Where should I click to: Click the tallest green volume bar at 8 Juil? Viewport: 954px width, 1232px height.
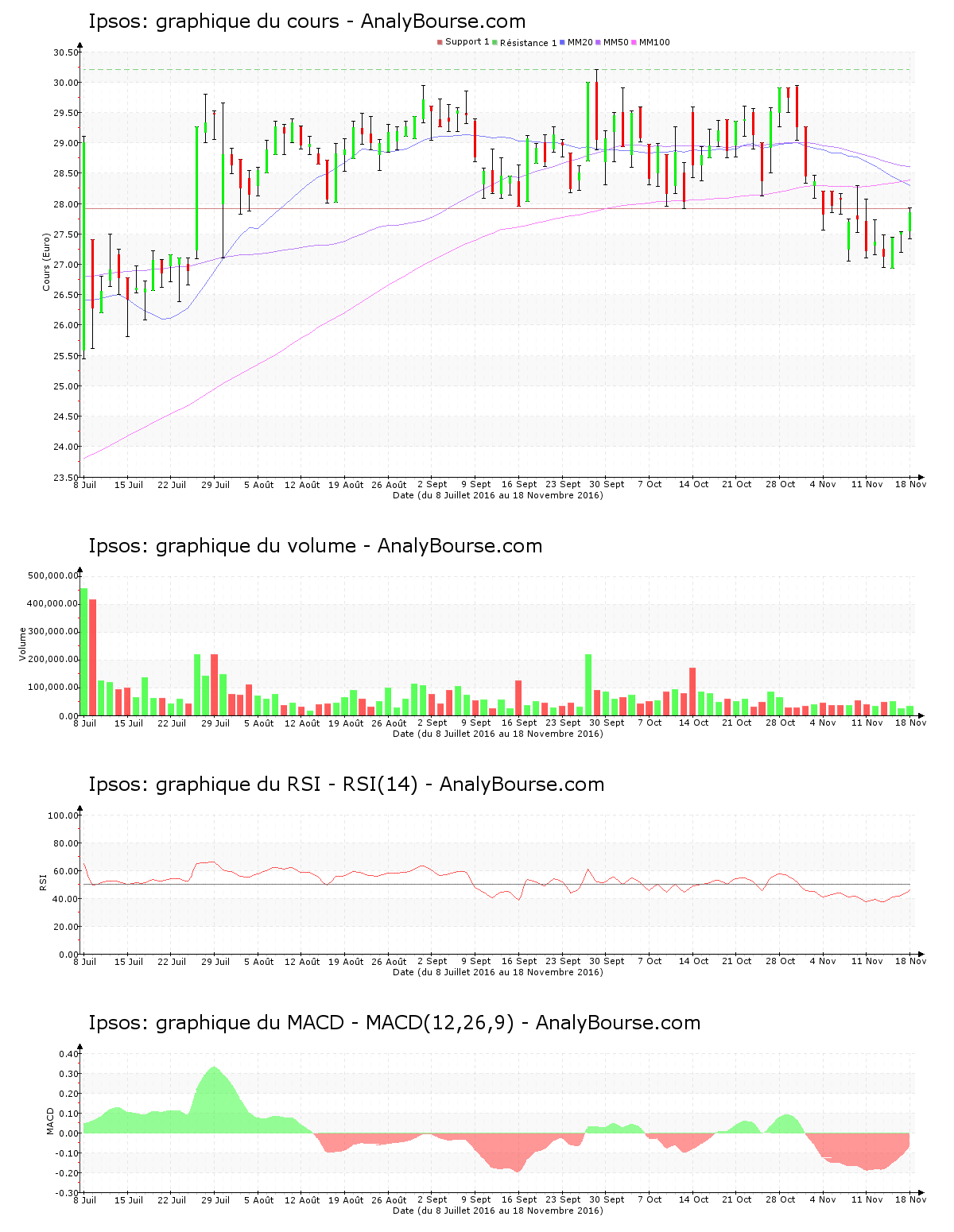83,652
